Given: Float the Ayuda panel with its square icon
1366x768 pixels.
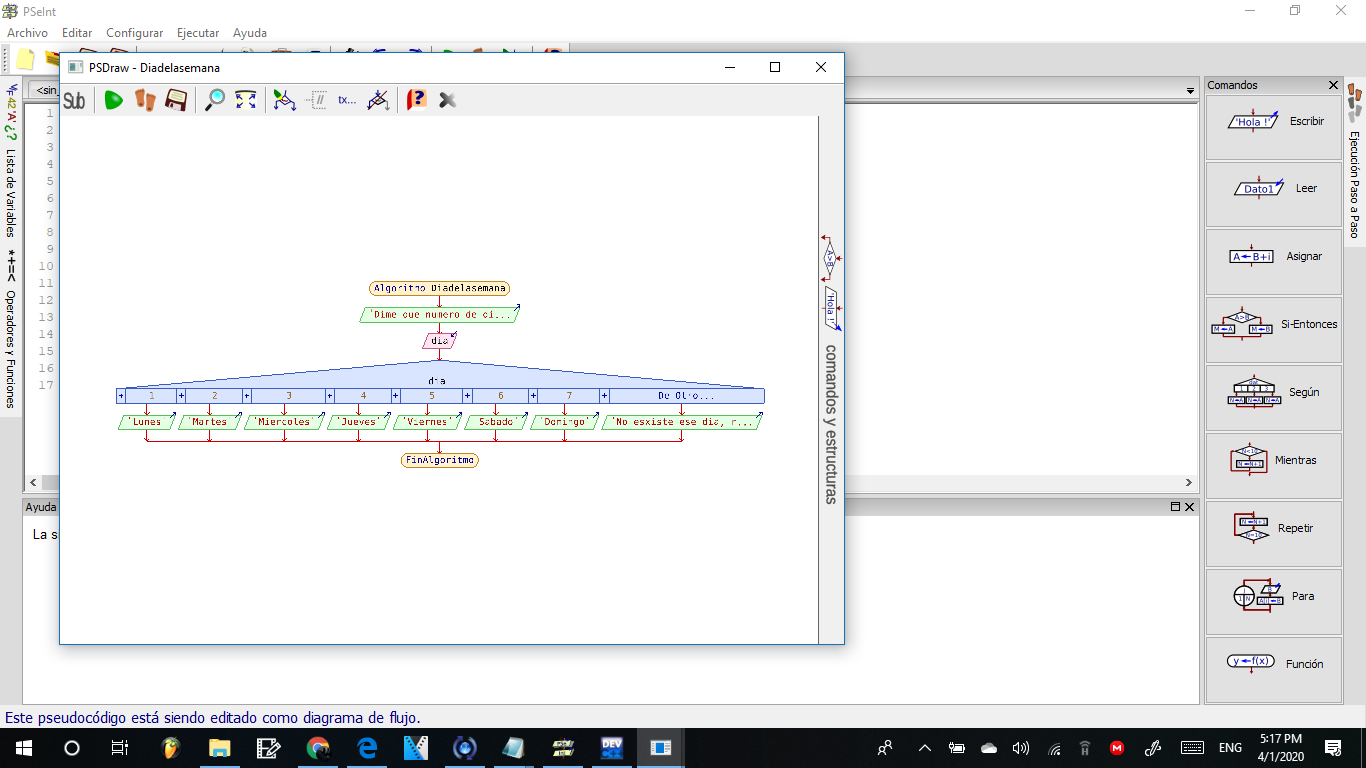Looking at the screenshot, I should coord(1175,507).
